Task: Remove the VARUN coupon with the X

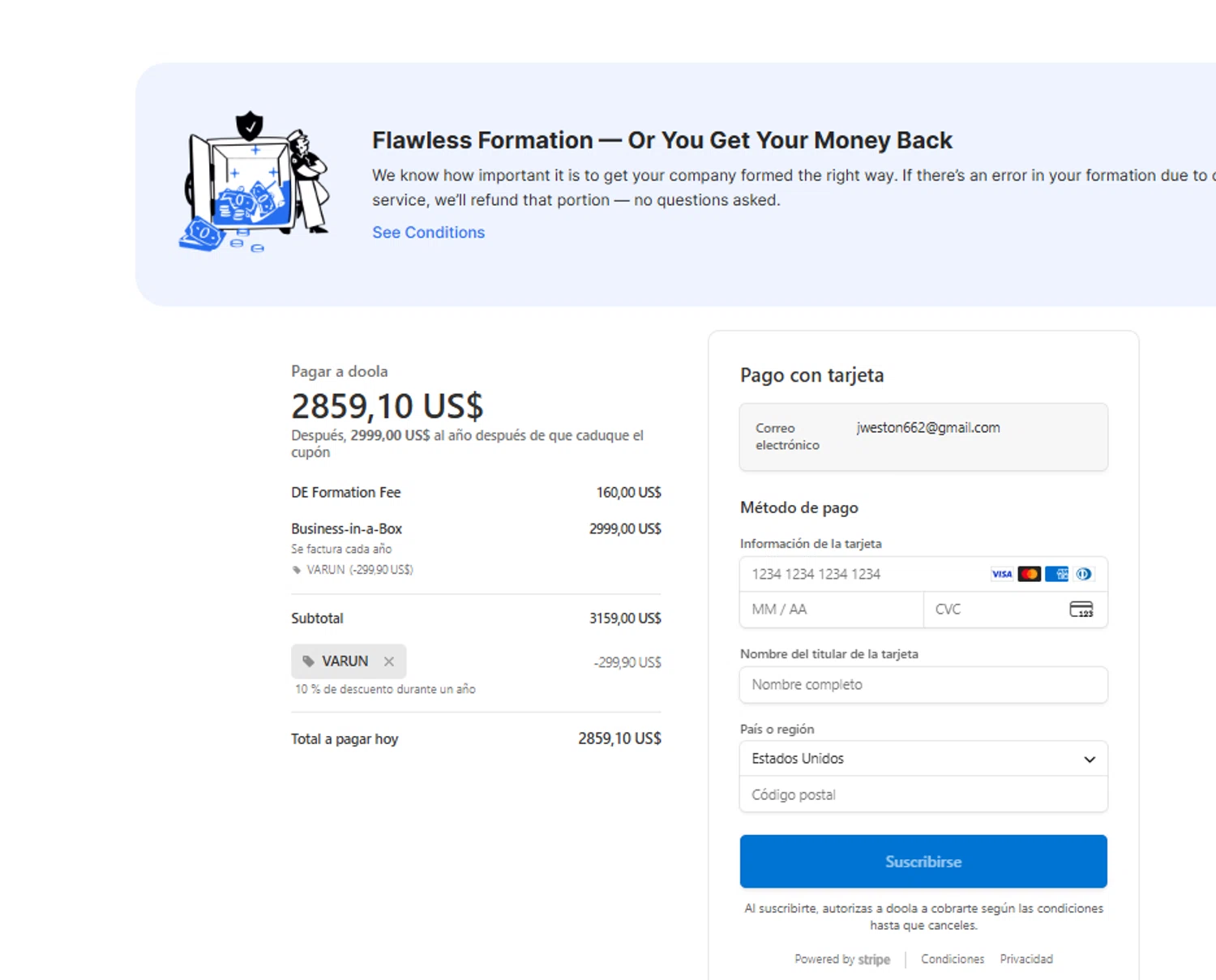Action: 389,661
